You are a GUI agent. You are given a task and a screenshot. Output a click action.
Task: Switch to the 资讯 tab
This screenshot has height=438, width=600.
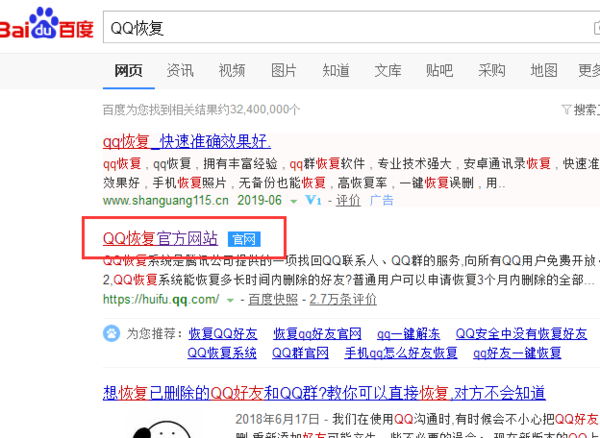point(180,71)
